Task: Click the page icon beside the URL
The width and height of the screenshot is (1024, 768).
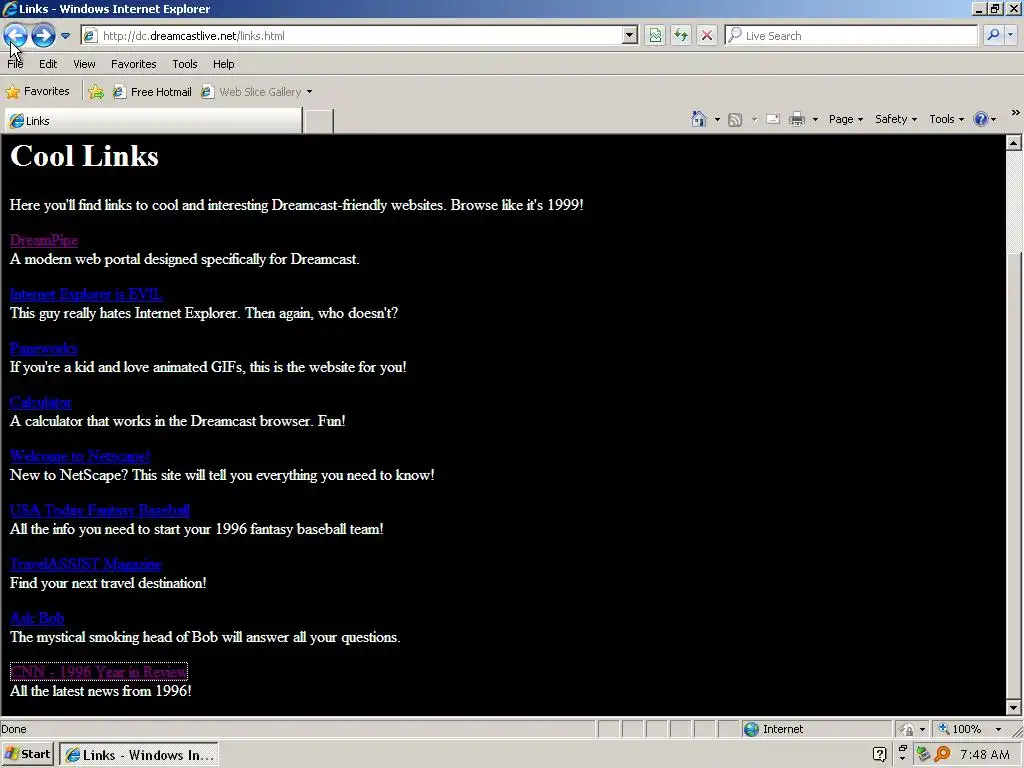Action: pos(90,35)
